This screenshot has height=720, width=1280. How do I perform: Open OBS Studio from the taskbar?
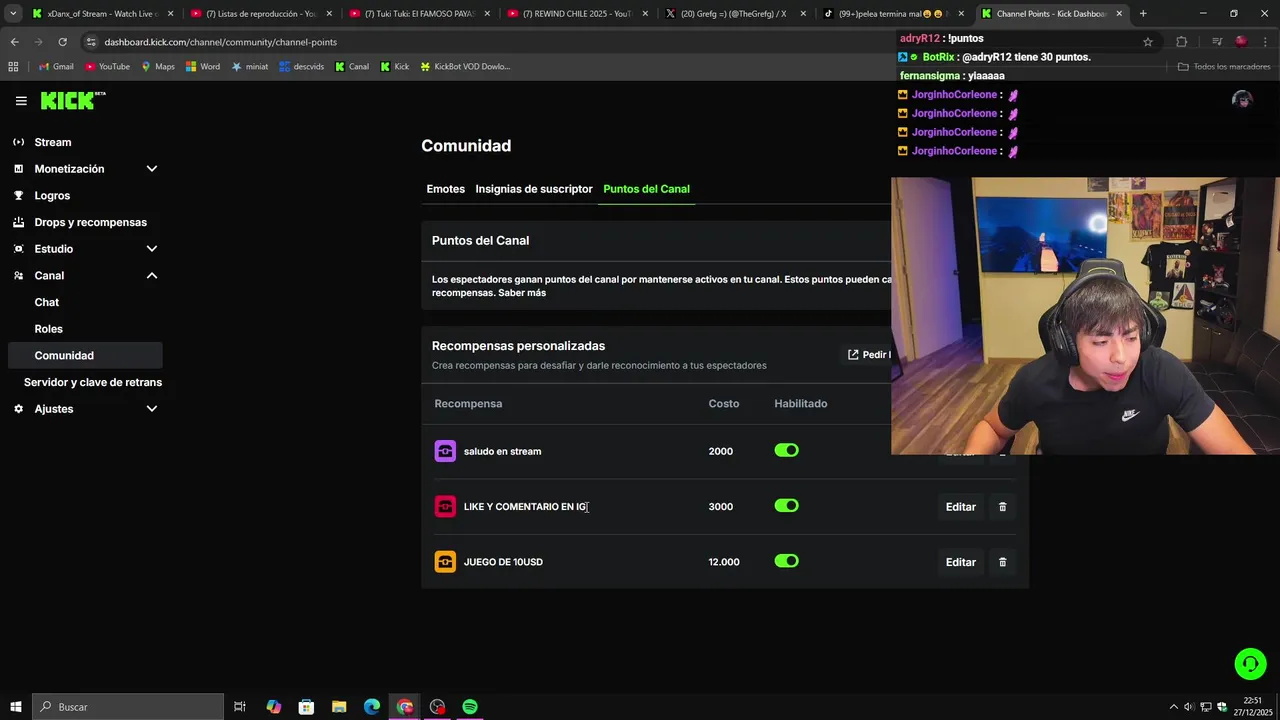[x=437, y=707]
